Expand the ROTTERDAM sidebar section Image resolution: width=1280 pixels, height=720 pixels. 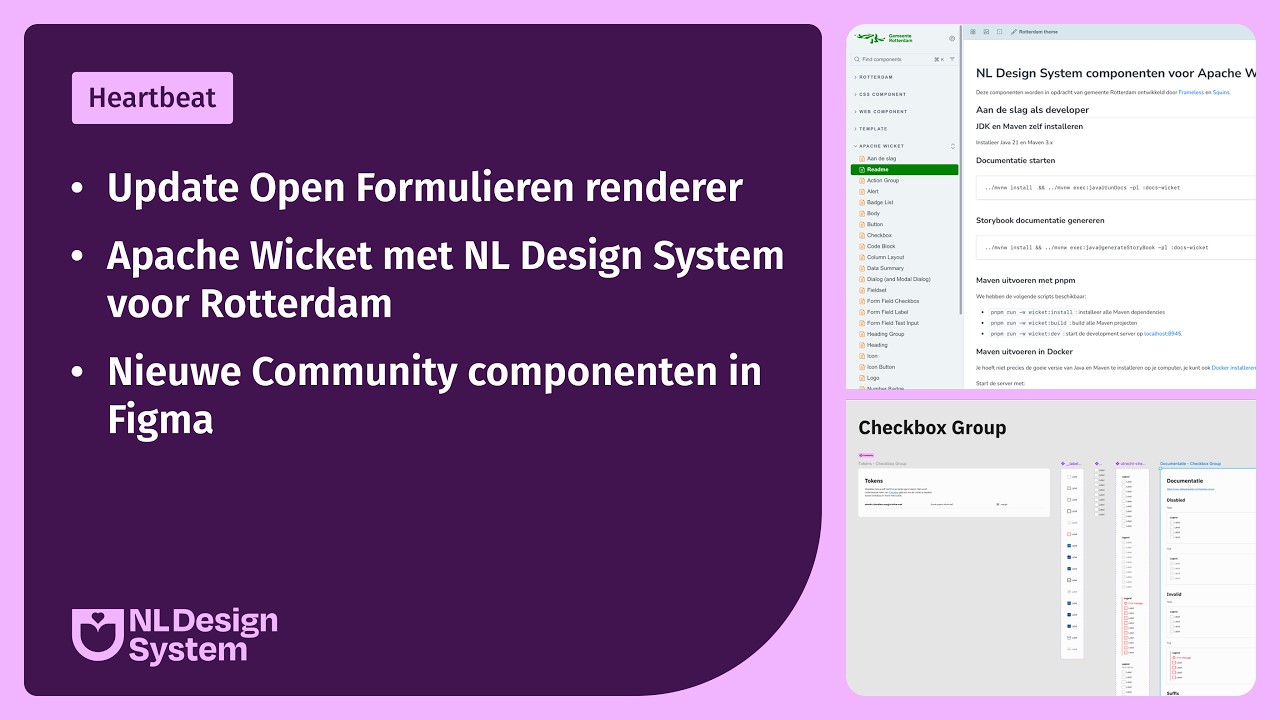[x=876, y=77]
